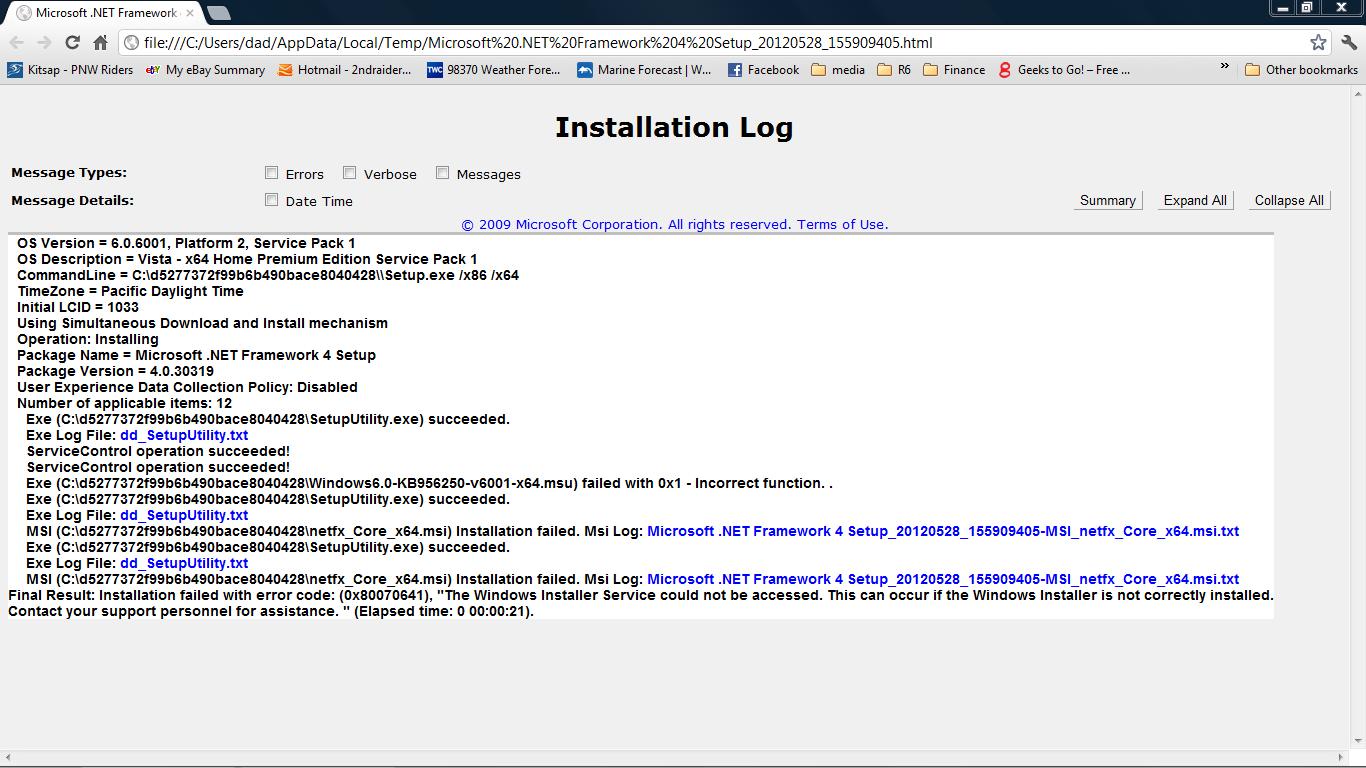The image size is (1366, 768).
Task: Toggle the Date Time details checkbox
Action: 271,200
